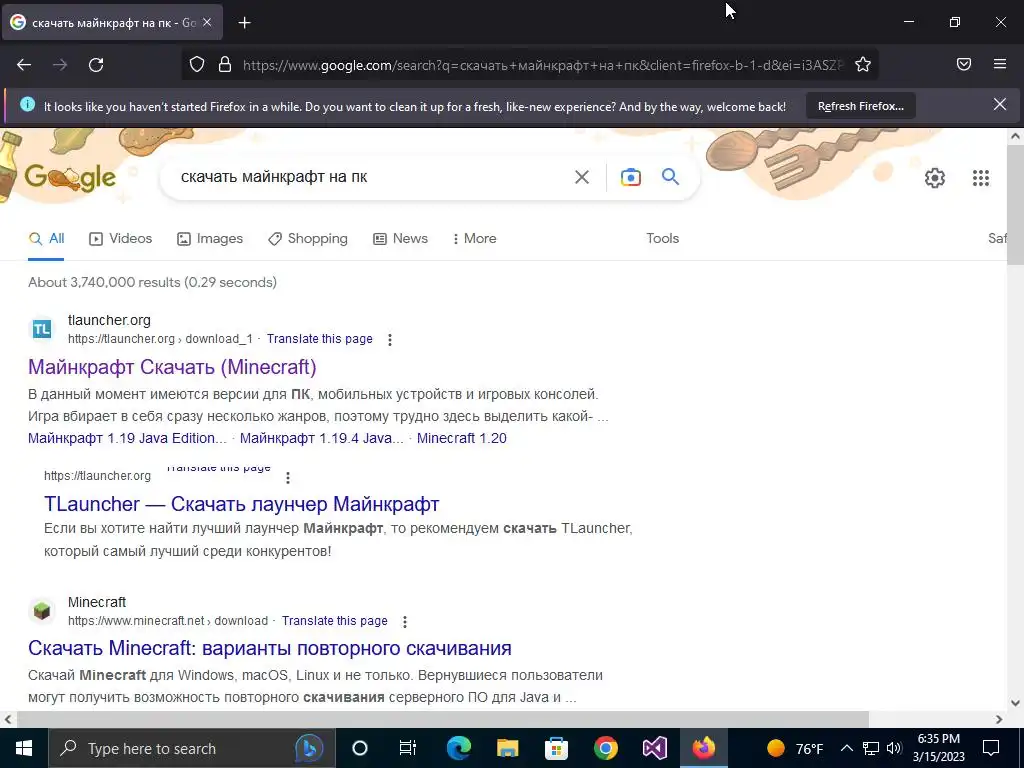The image size is (1024, 768).
Task: Open Скачать Minecraft: варианты повторного скачивания result
Action: pyautogui.click(x=270, y=648)
